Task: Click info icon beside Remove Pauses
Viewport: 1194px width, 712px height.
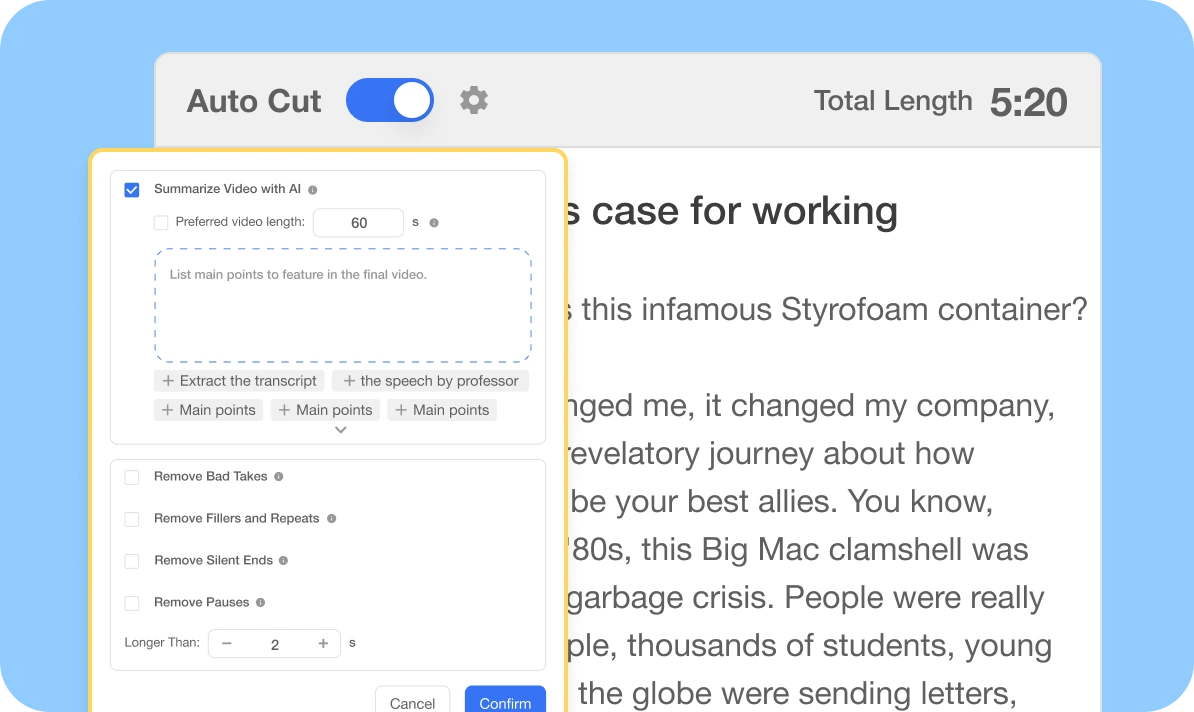Action: click(261, 603)
